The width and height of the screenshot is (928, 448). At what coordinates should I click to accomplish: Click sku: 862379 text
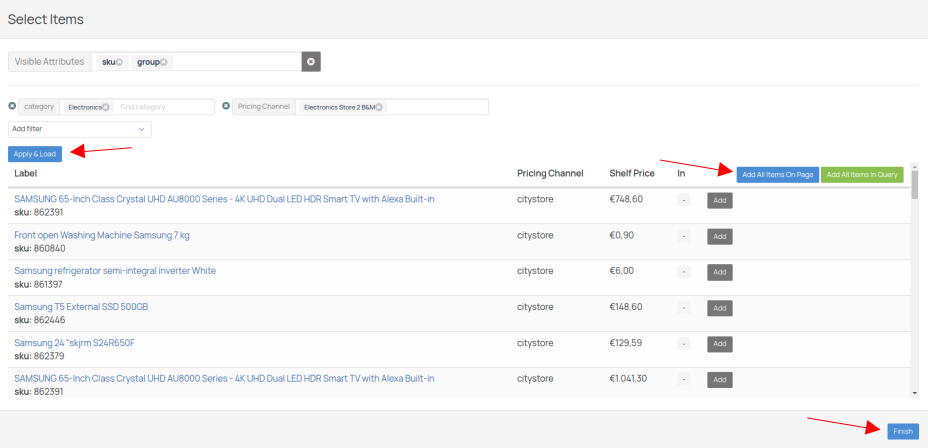(39, 356)
